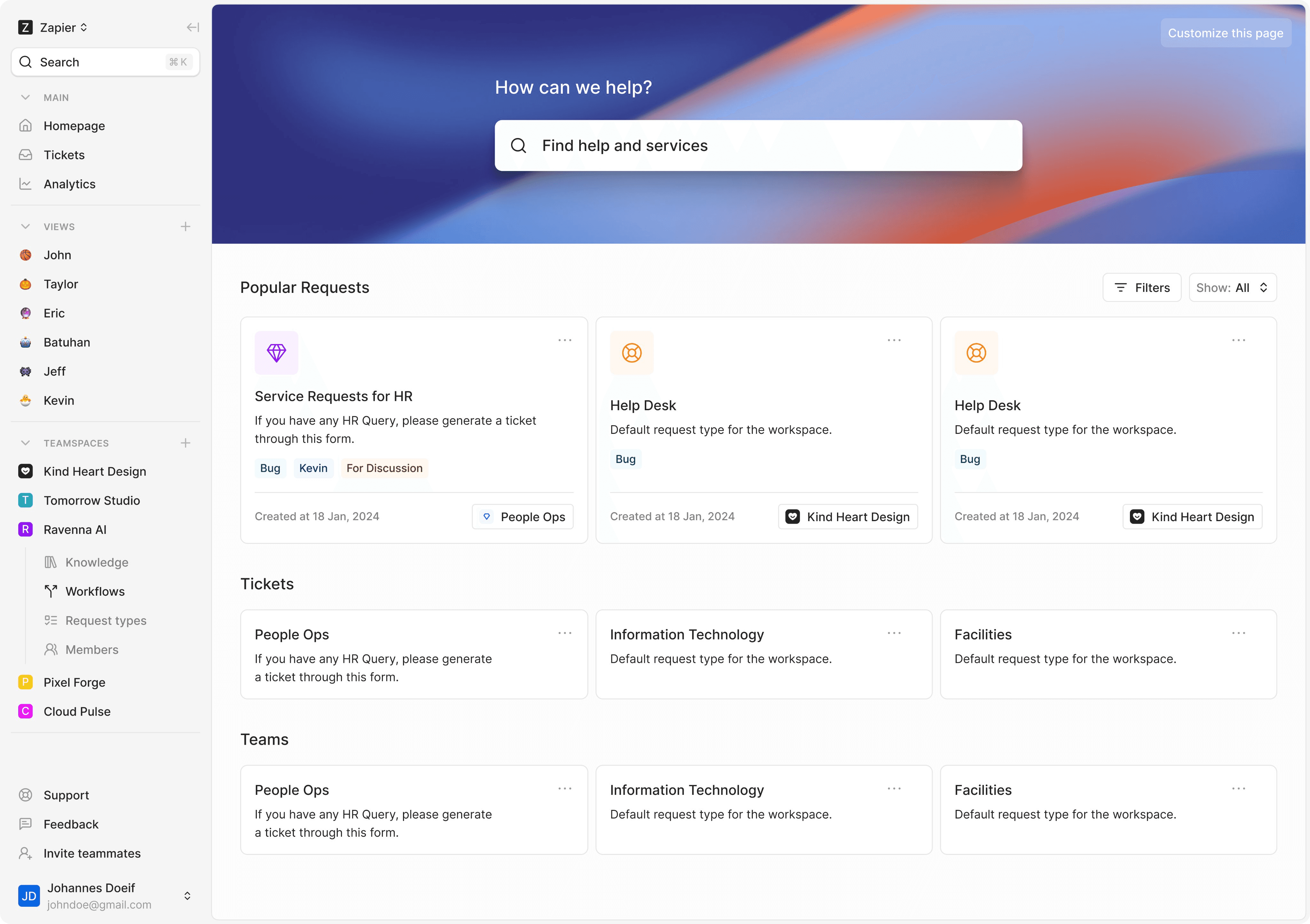Collapse the MAIN section chevron
1310x924 pixels.
[25, 98]
